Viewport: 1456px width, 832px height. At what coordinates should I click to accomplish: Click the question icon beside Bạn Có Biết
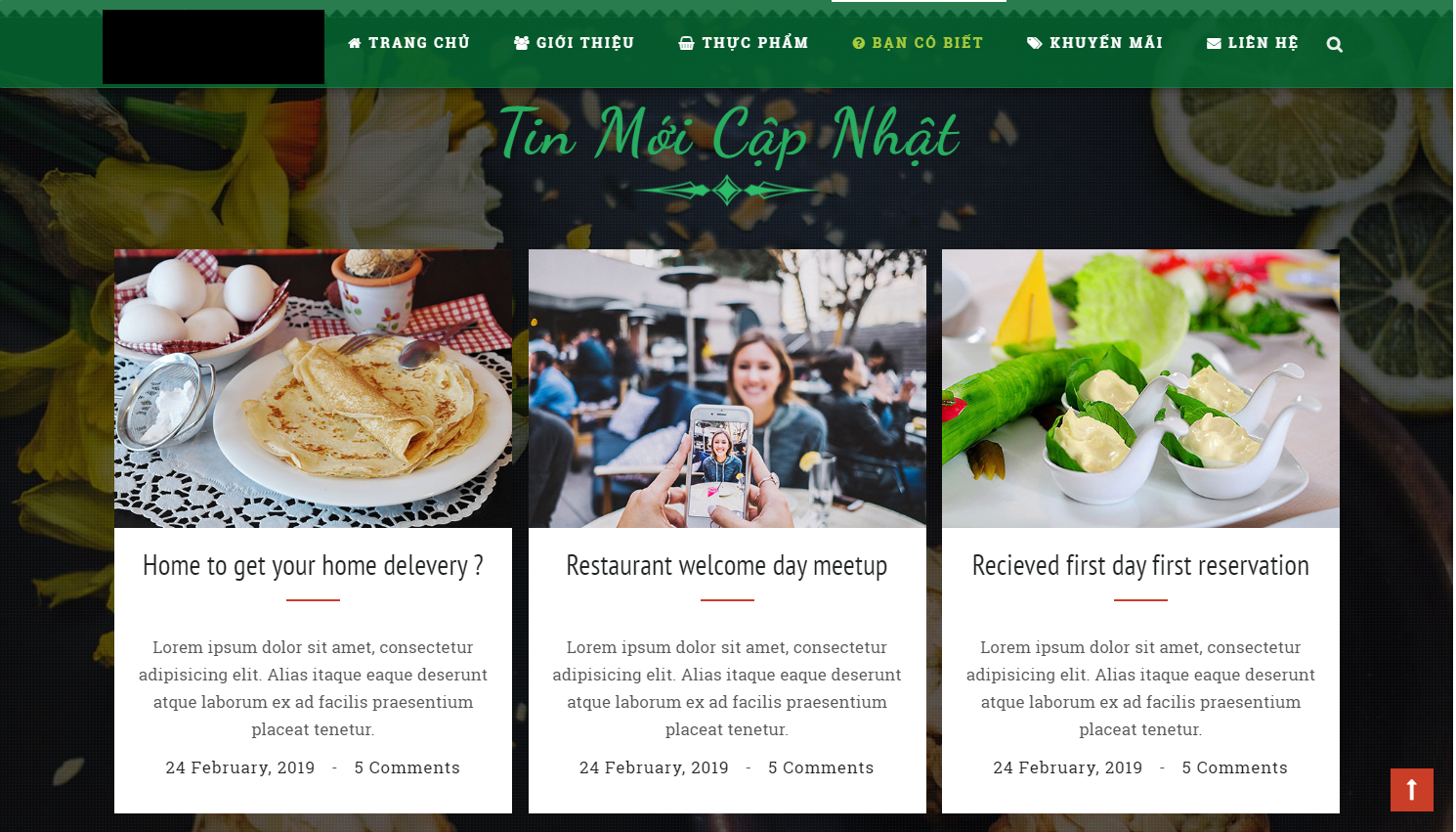point(859,43)
